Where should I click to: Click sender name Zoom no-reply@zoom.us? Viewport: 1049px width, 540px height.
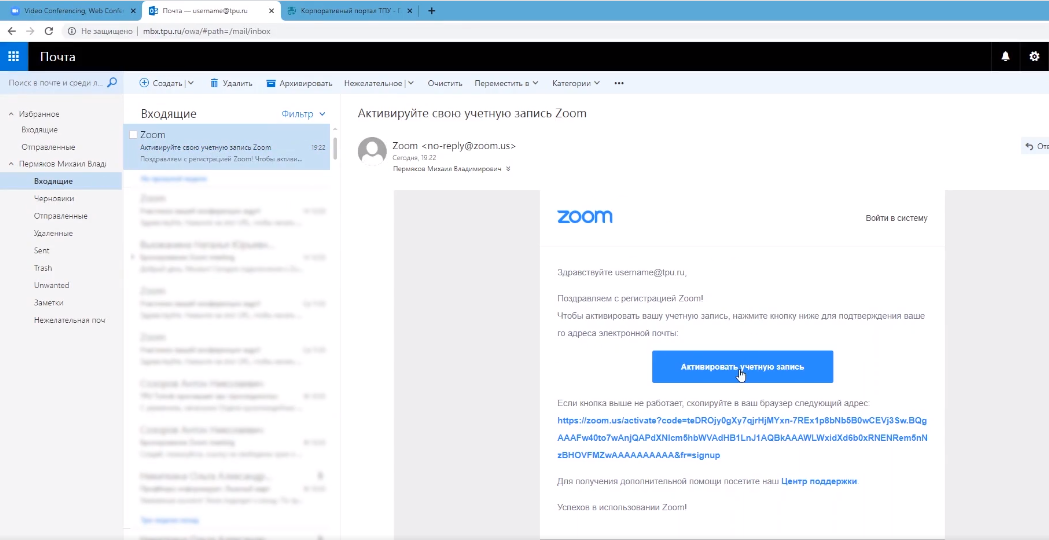coord(454,145)
